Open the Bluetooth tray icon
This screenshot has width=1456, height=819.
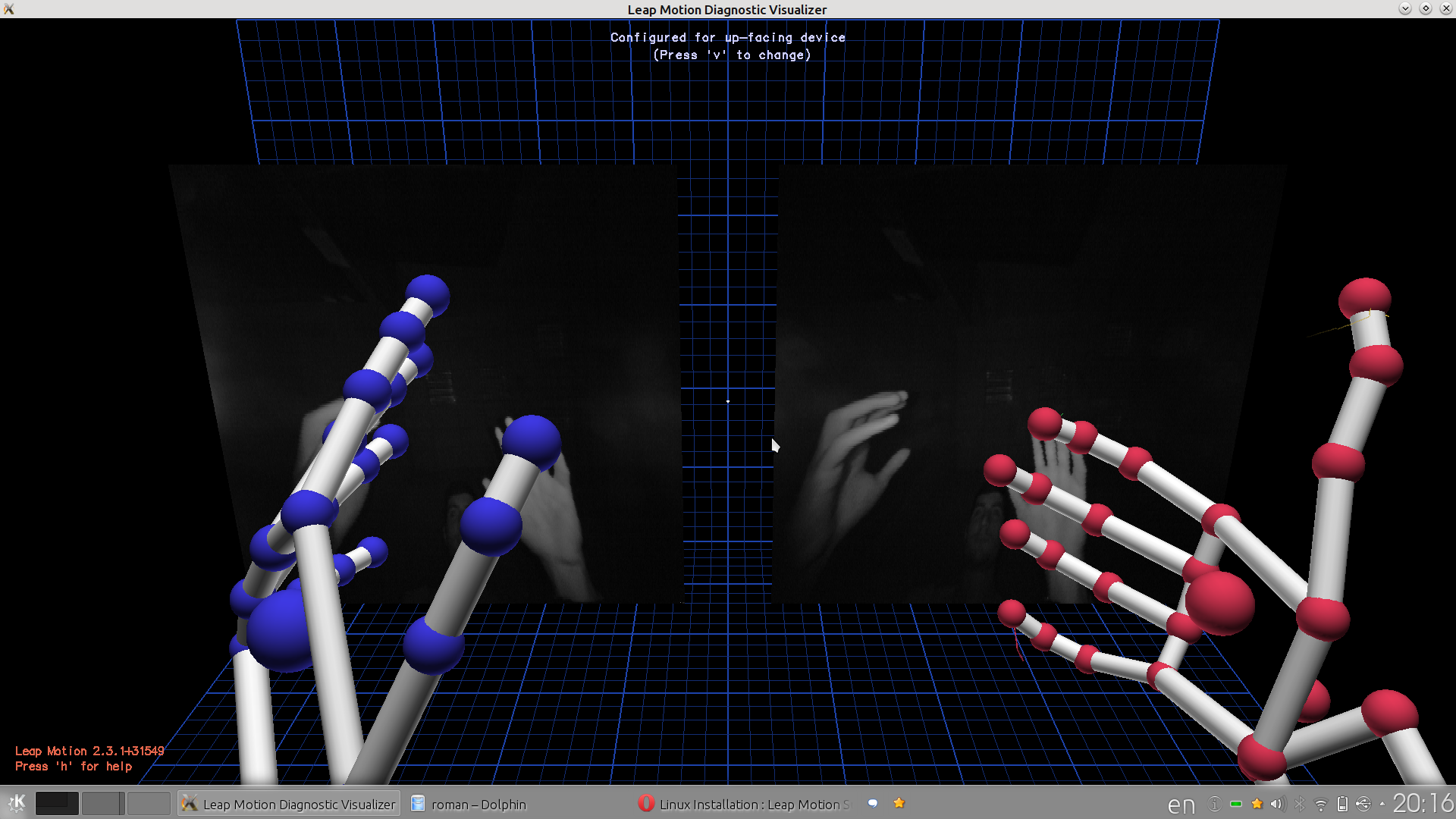[1299, 804]
